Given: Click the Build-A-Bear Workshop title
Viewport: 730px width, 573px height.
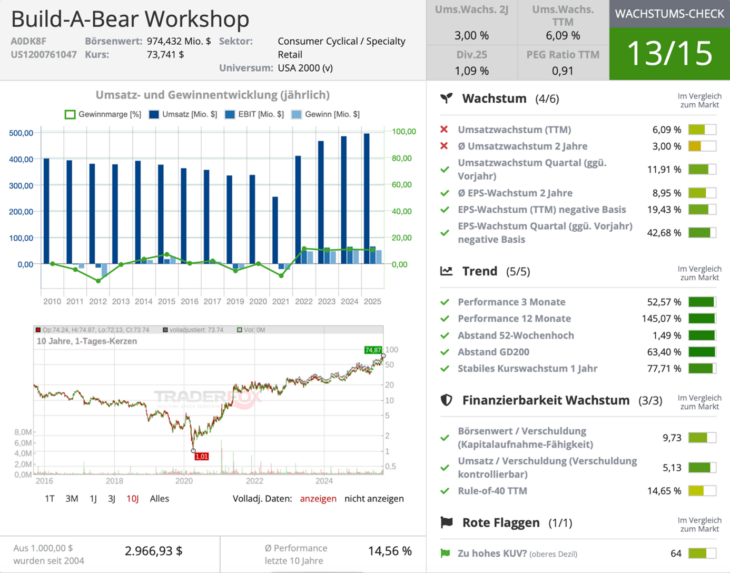Looking at the screenshot, I should (130, 19).
